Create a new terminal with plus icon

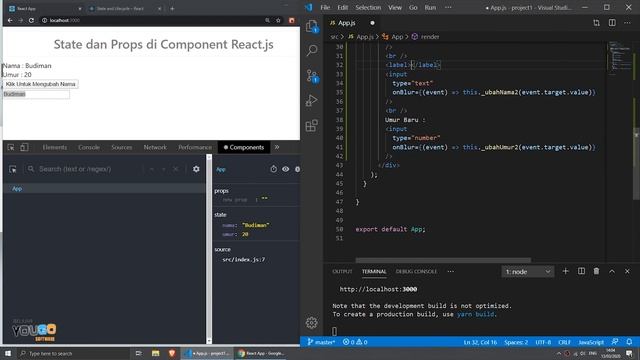pos(565,271)
